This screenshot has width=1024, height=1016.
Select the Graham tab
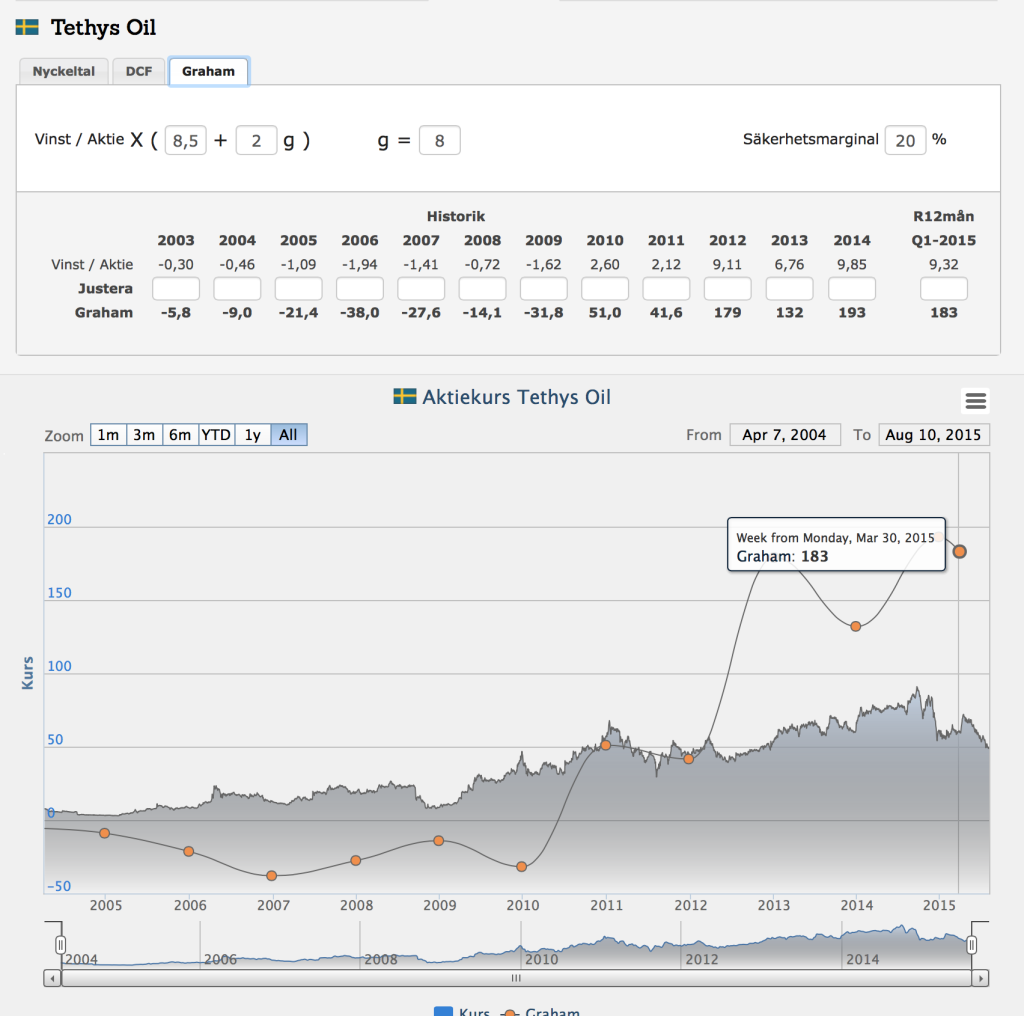pyautogui.click(x=208, y=71)
